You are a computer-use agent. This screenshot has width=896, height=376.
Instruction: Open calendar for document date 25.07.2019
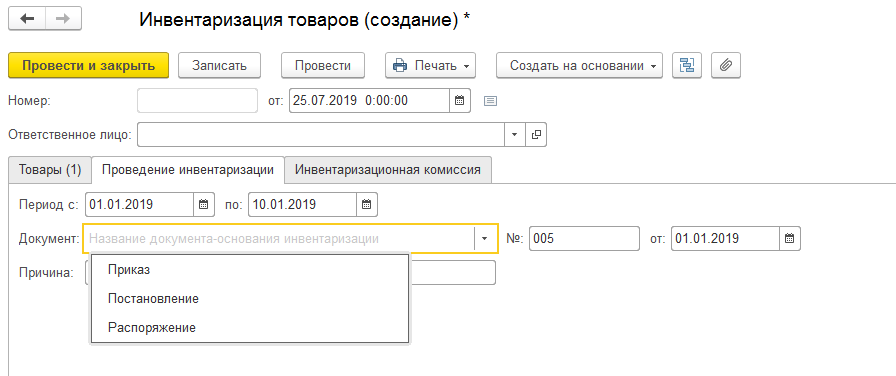tap(459, 101)
